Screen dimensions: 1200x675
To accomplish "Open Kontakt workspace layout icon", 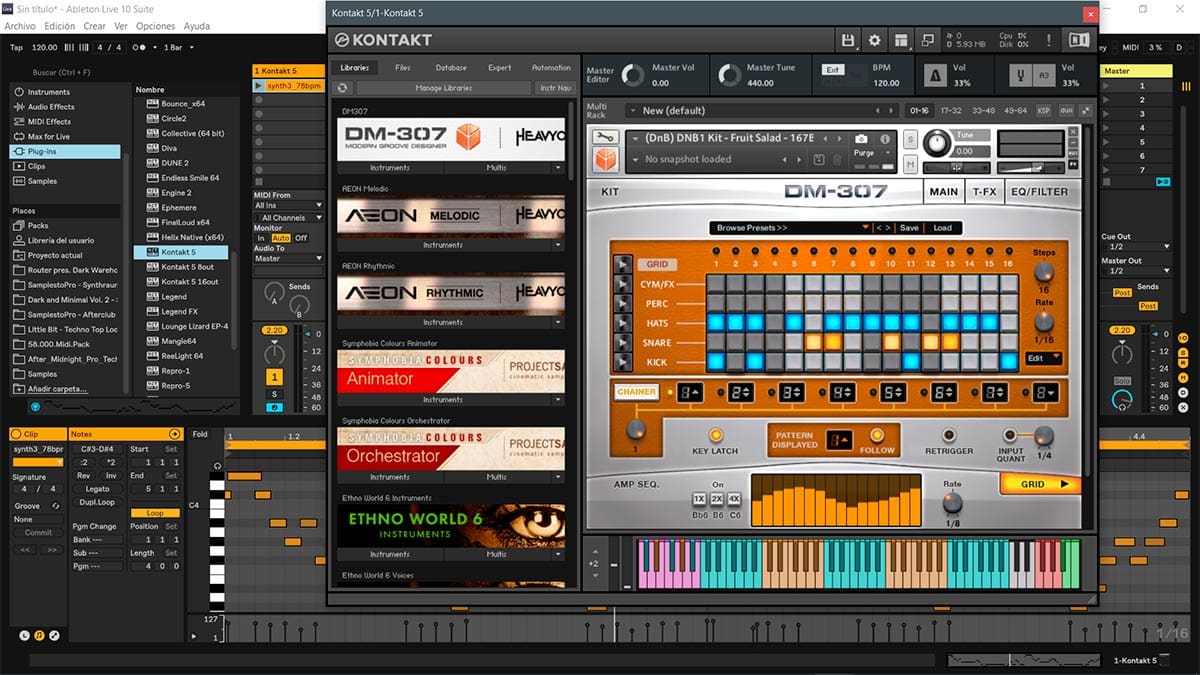I will (x=902, y=40).
